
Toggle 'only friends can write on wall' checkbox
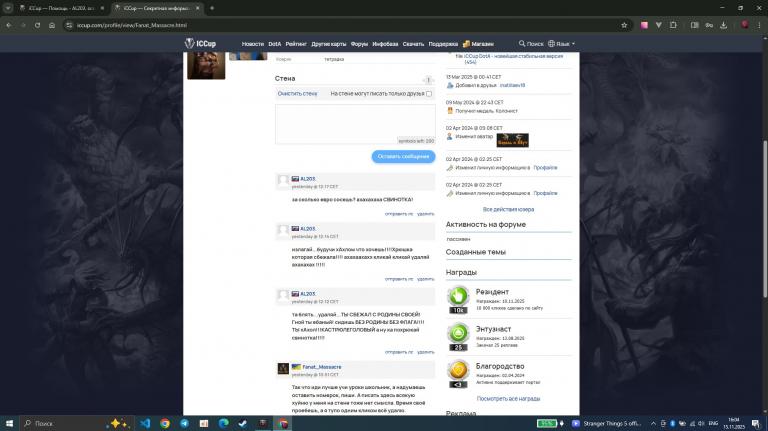coord(429,94)
